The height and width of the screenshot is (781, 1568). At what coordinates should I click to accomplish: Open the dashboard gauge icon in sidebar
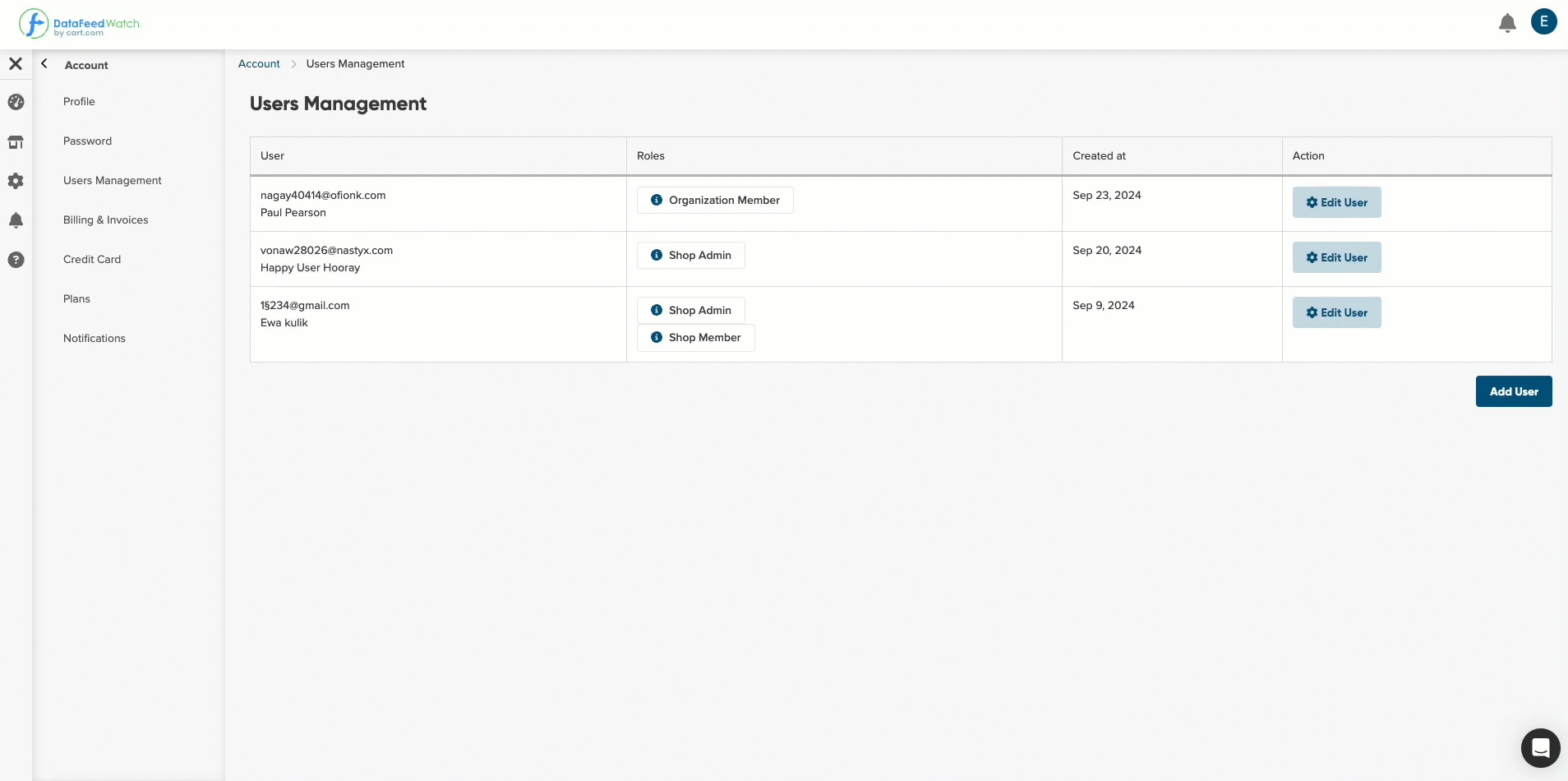[x=16, y=102]
